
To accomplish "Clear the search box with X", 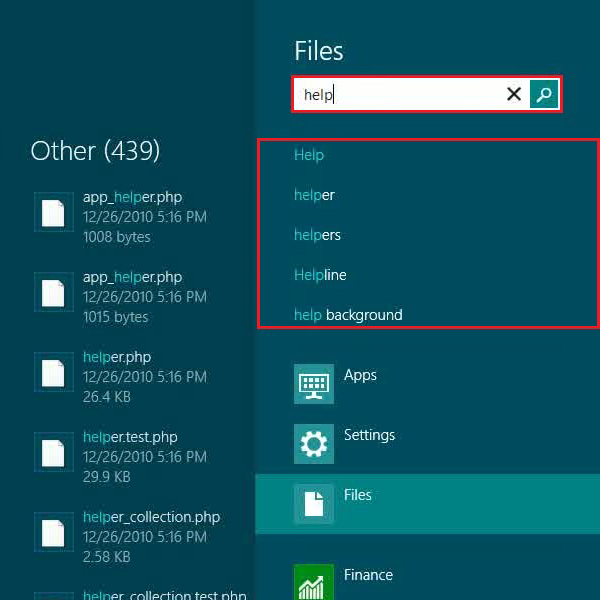I will pyautogui.click(x=514, y=94).
